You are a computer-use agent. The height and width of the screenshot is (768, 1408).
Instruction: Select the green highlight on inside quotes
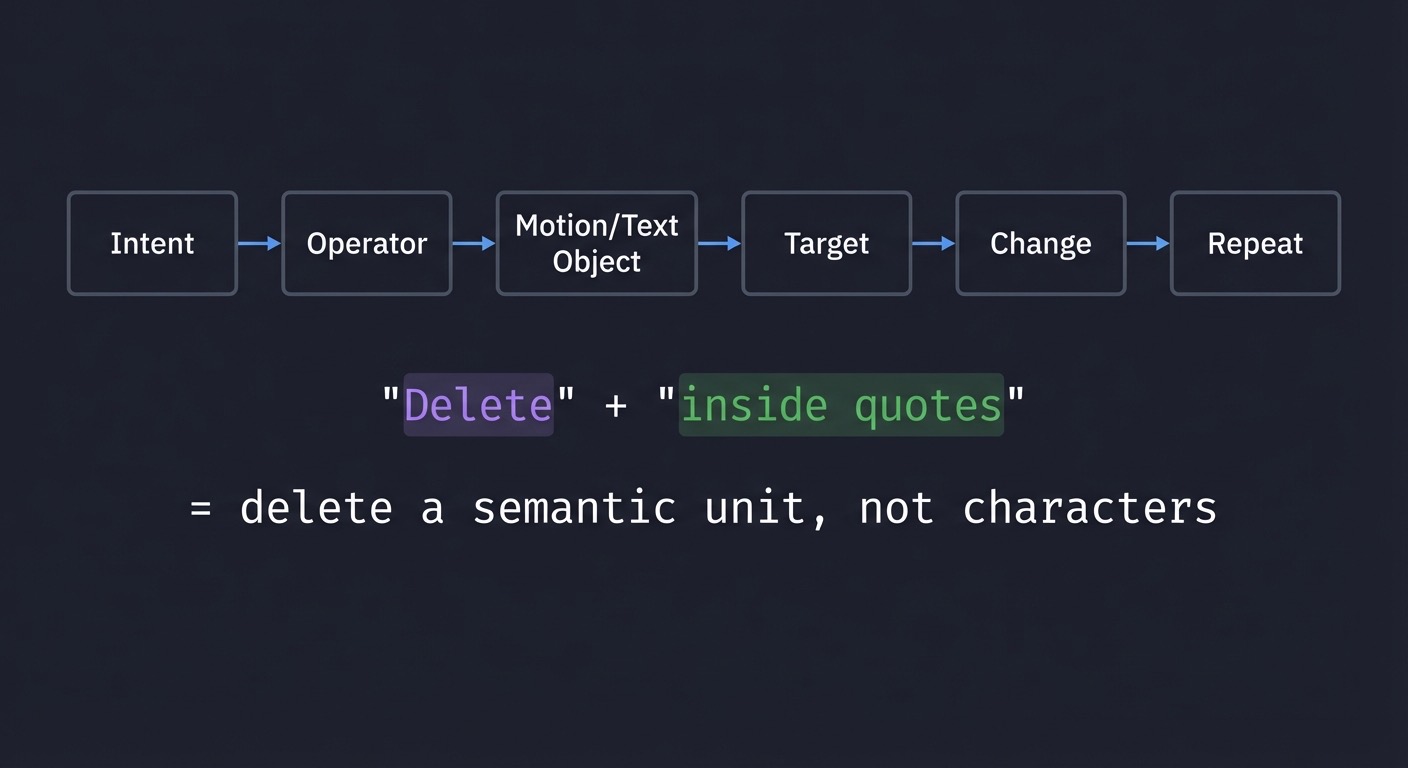point(841,404)
